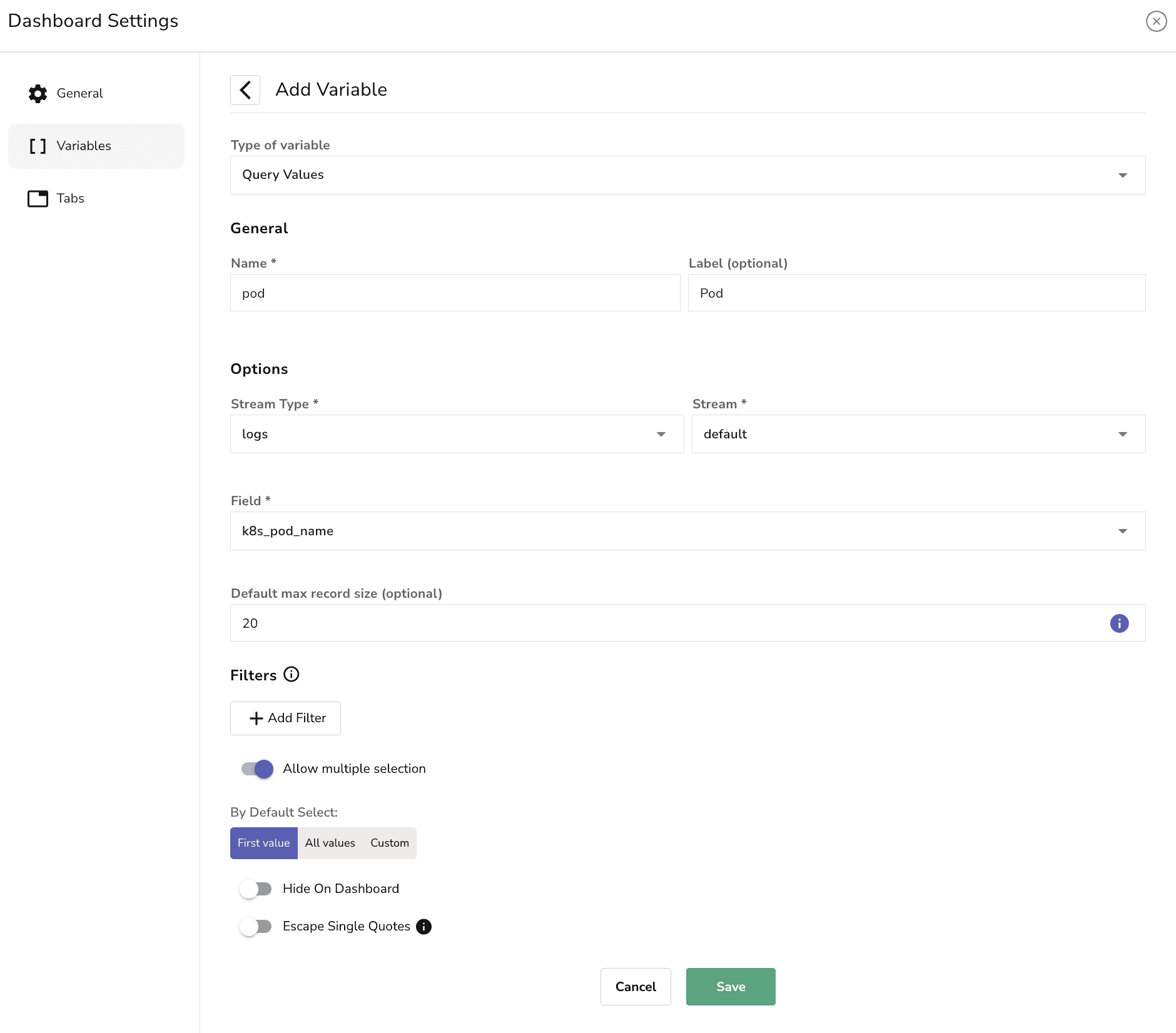Image resolution: width=1176 pixels, height=1033 pixels.
Task: Select the Variables sidebar icon
Action: [x=38, y=146]
